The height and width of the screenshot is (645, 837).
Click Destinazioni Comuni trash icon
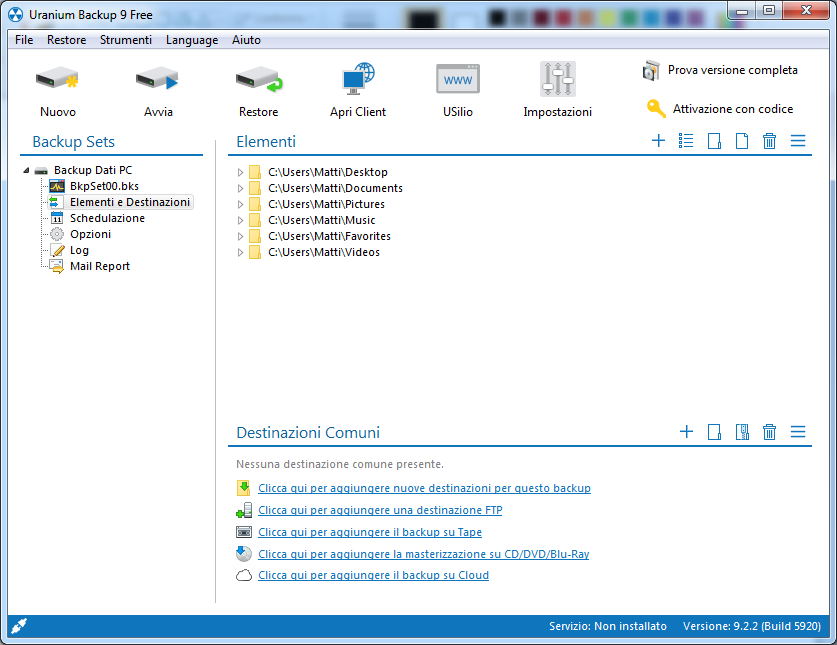pos(769,431)
